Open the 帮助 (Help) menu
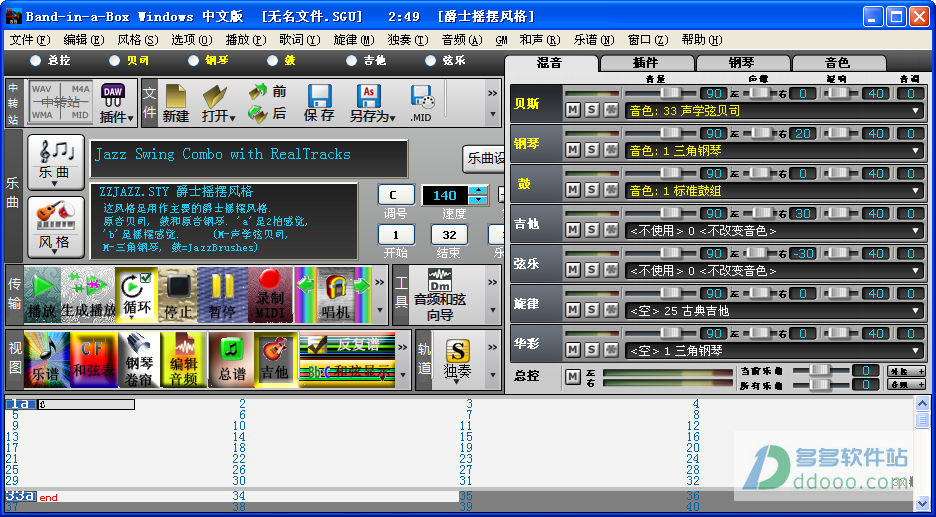936x517 pixels. click(x=702, y=40)
